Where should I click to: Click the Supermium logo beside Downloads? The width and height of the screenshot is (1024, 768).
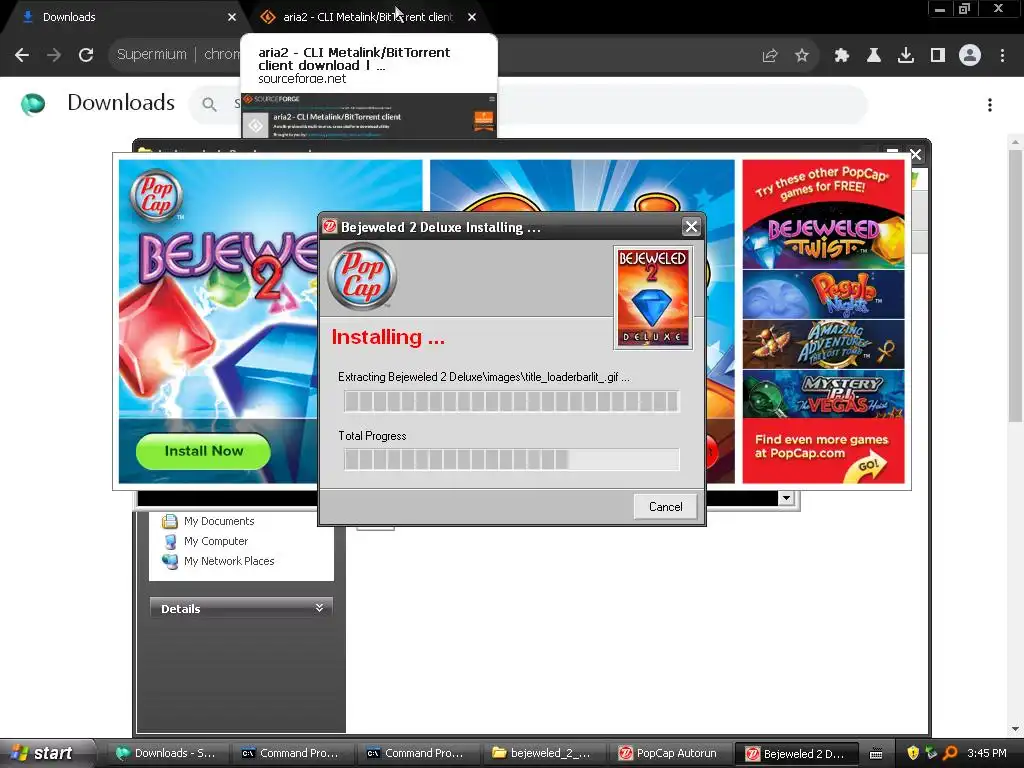(x=33, y=104)
